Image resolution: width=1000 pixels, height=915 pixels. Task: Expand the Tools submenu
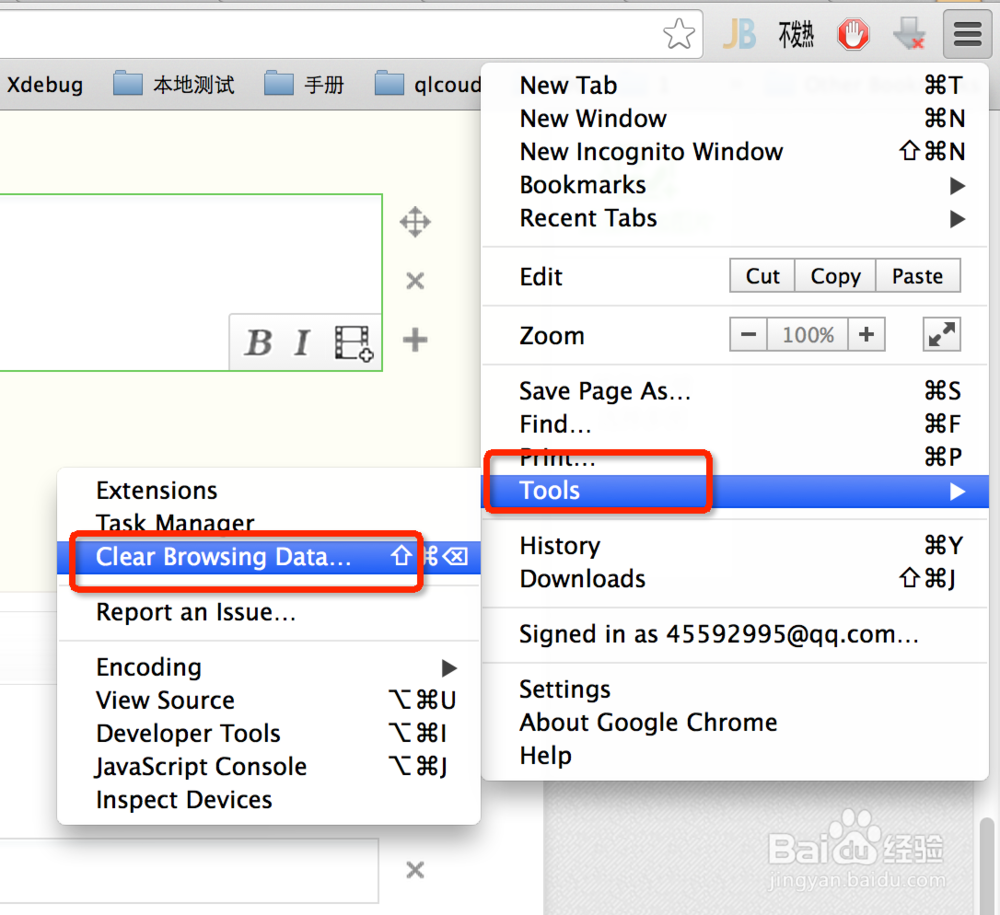[735, 491]
